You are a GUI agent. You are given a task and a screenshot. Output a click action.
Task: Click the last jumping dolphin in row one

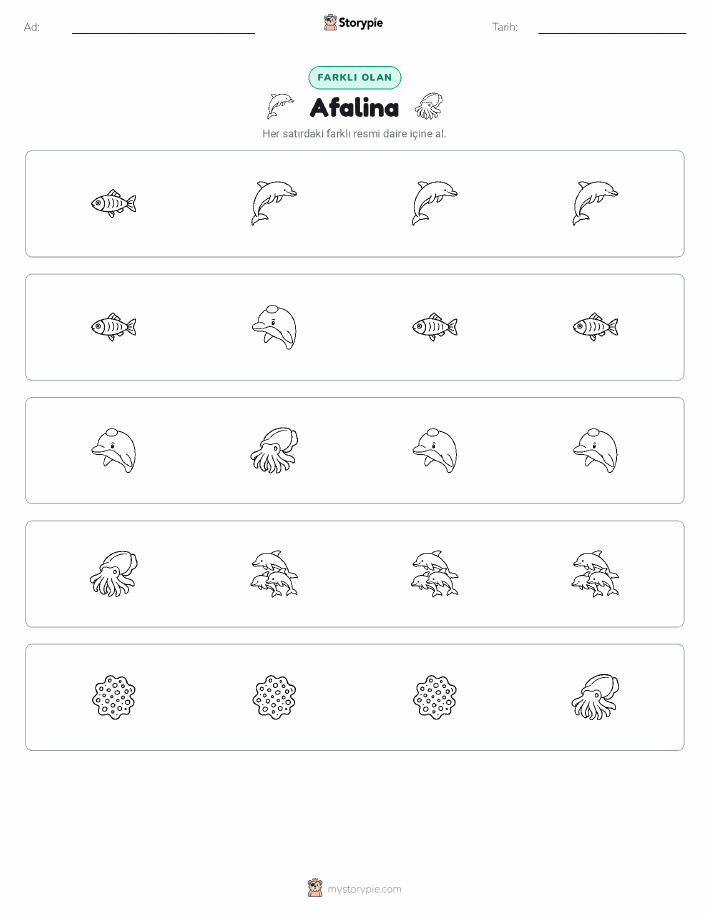click(x=595, y=204)
